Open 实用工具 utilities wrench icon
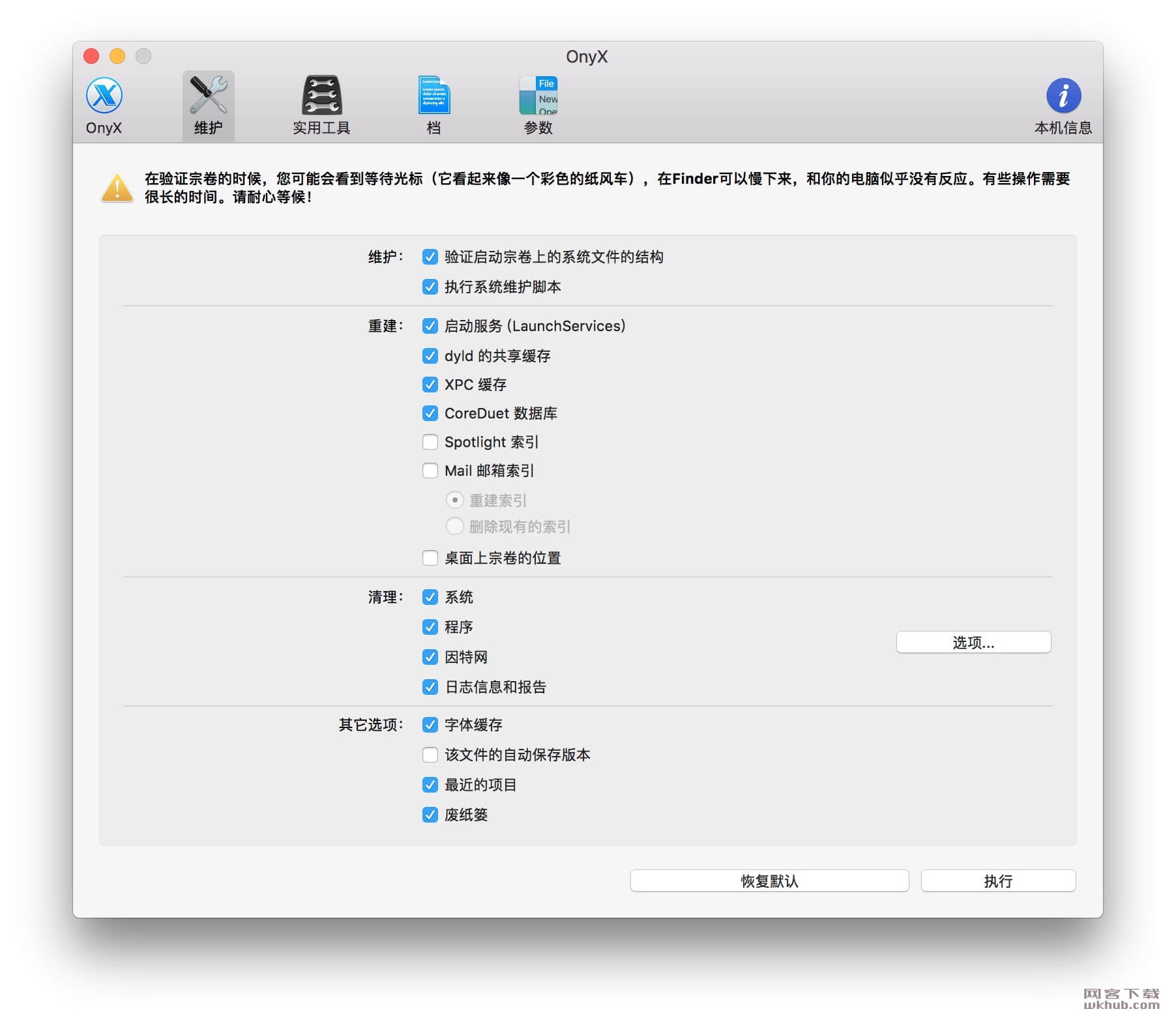This screenshot has width=1176, height=1022. coord(322,106)
